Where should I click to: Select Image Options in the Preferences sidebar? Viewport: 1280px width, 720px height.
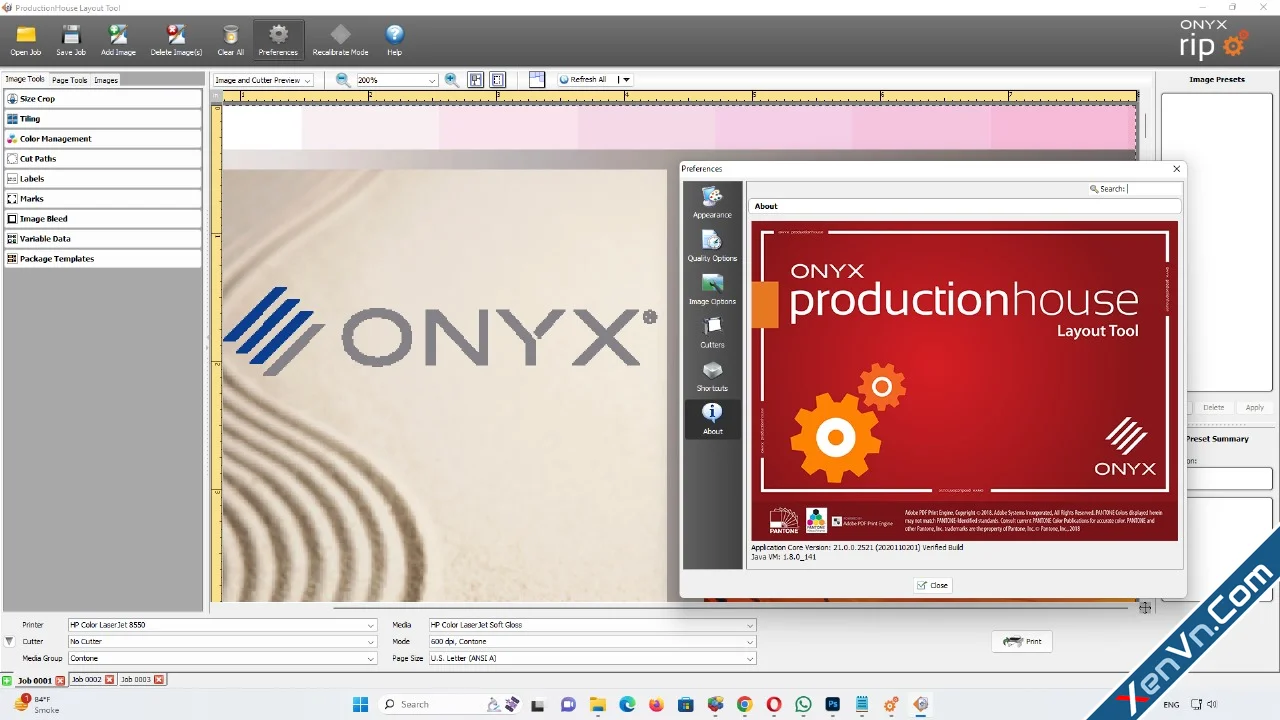coord(712,289)
